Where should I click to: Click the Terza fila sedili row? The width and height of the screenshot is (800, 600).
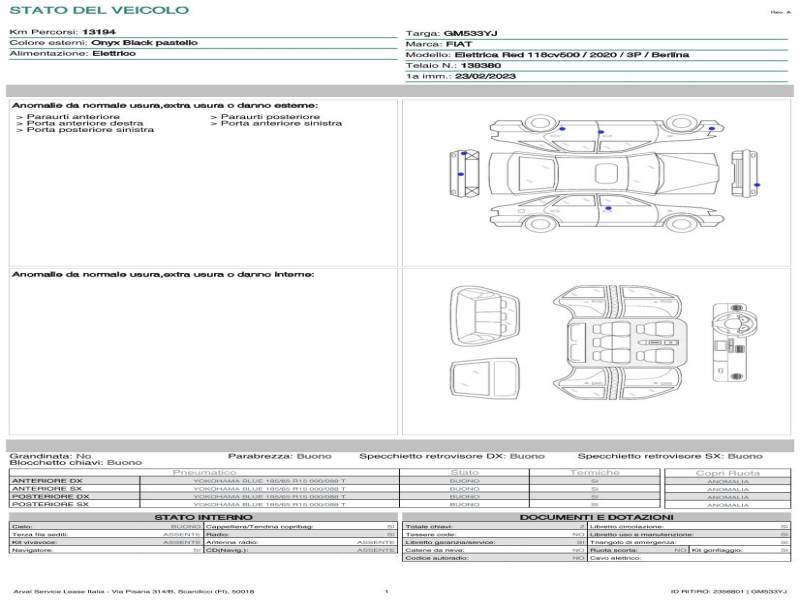[x=106, y=535]
